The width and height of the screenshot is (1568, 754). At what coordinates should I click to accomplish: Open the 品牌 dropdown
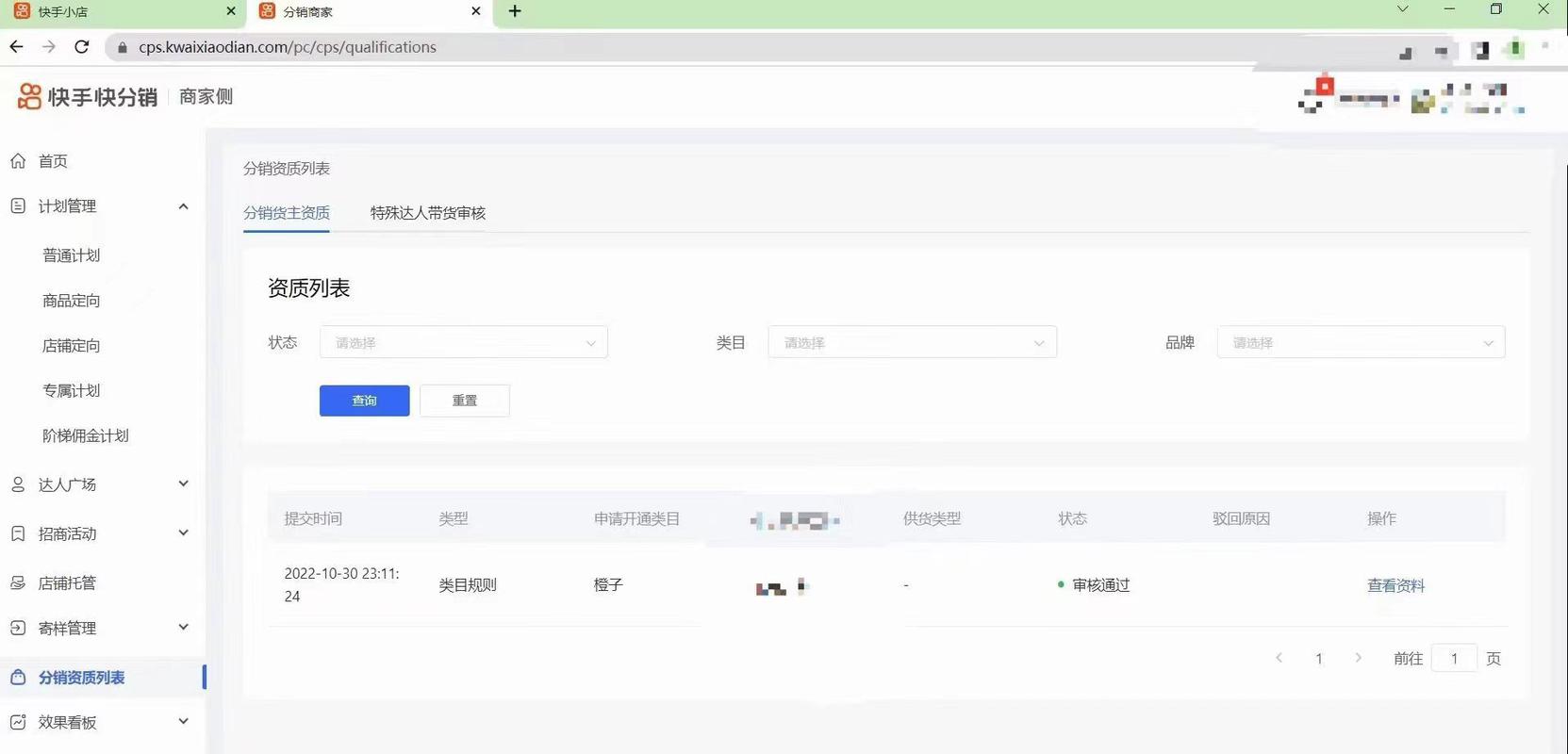1362,342
